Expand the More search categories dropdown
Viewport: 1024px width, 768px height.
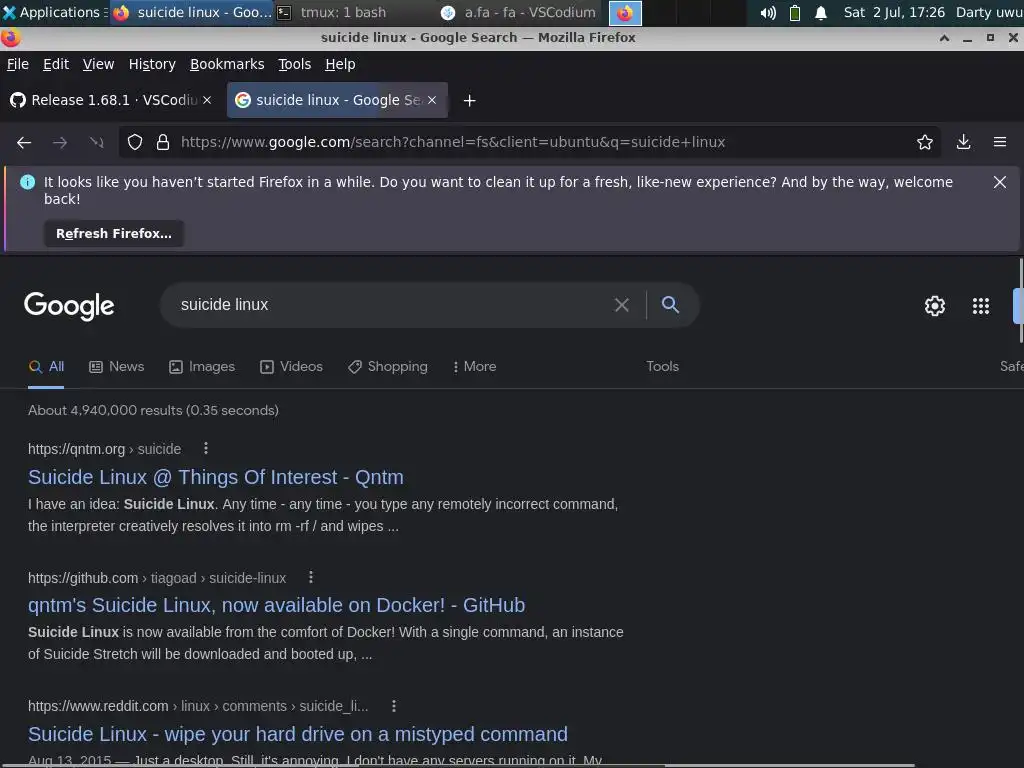pyautogui.click(x=474, y=367)
